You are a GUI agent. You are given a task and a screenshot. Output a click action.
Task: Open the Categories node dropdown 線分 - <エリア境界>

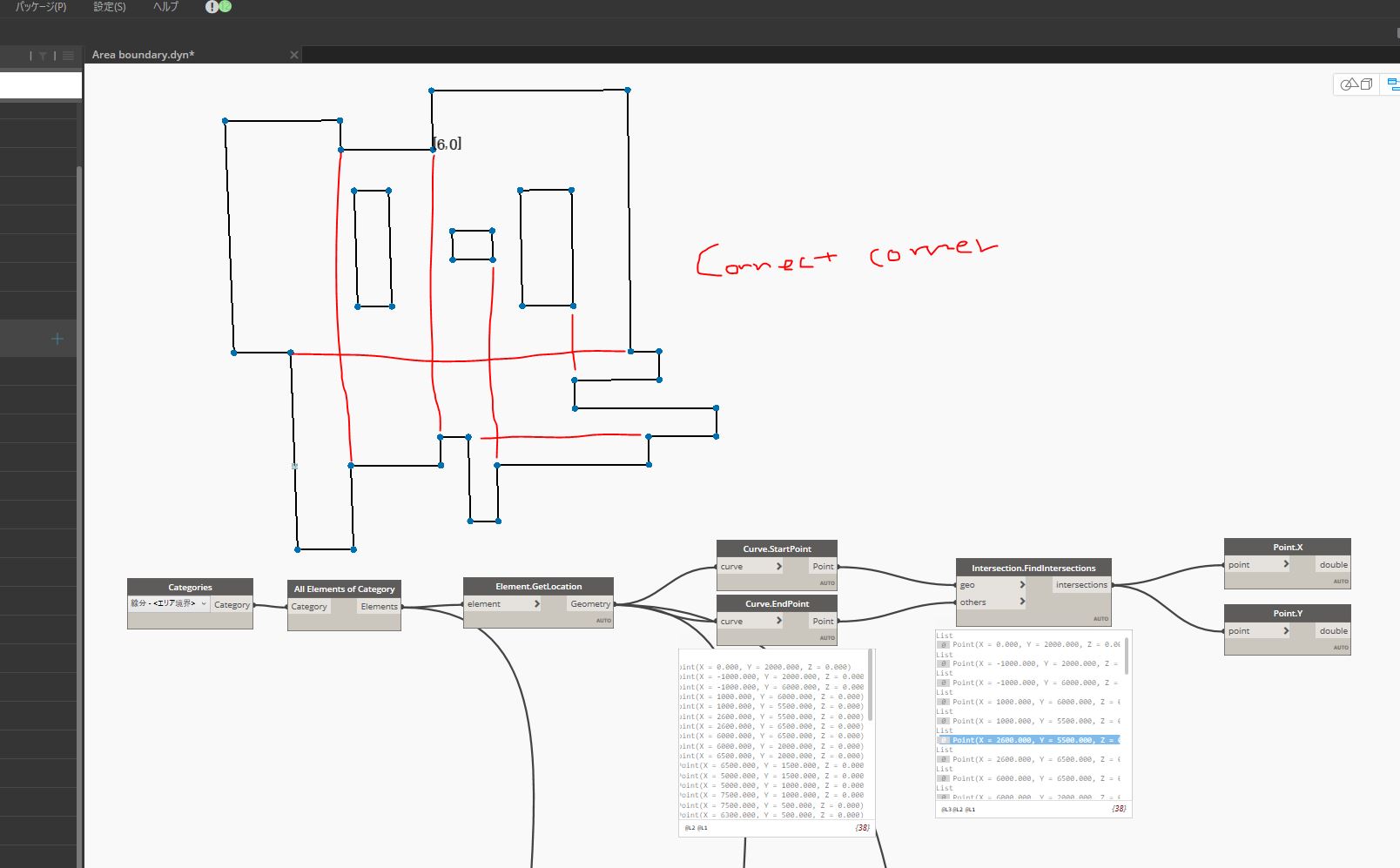coord(168,603)
